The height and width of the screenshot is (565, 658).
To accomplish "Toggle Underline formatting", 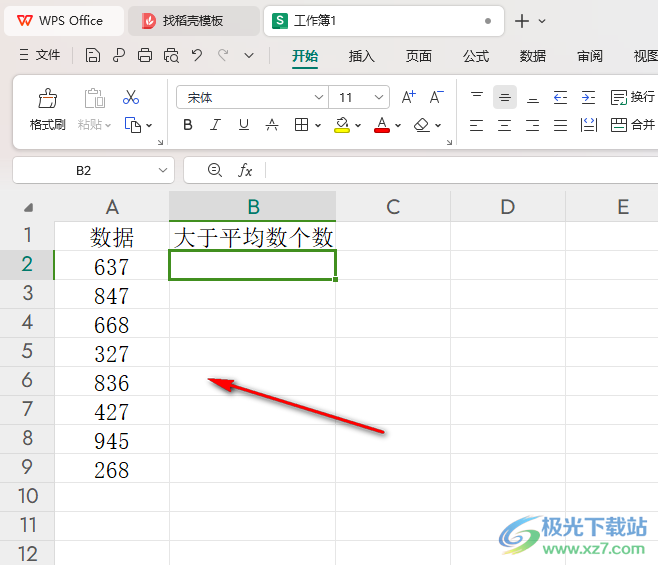I will pyautogui.click(x=243, y=125).
